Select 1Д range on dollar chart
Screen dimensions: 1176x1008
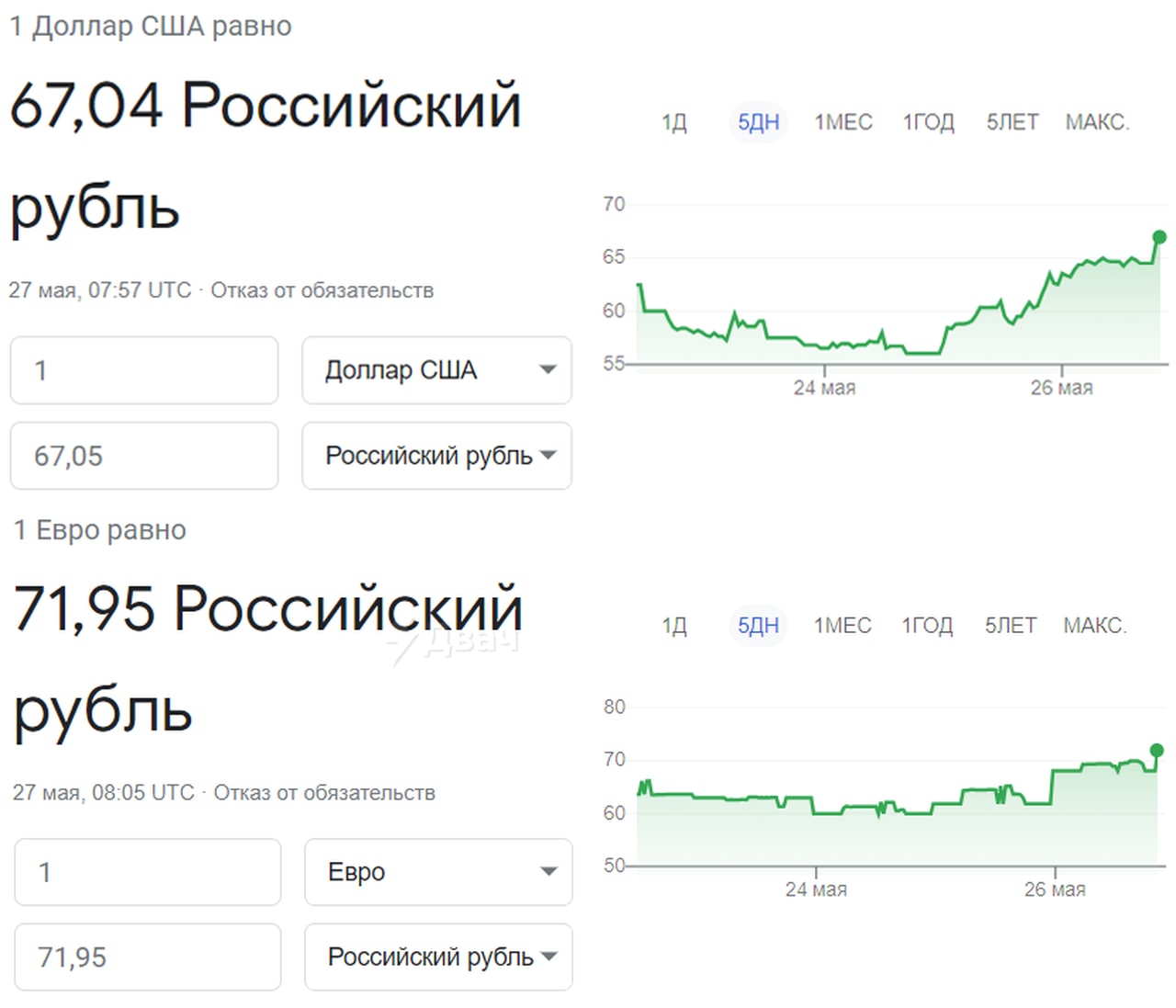point(673,122)
